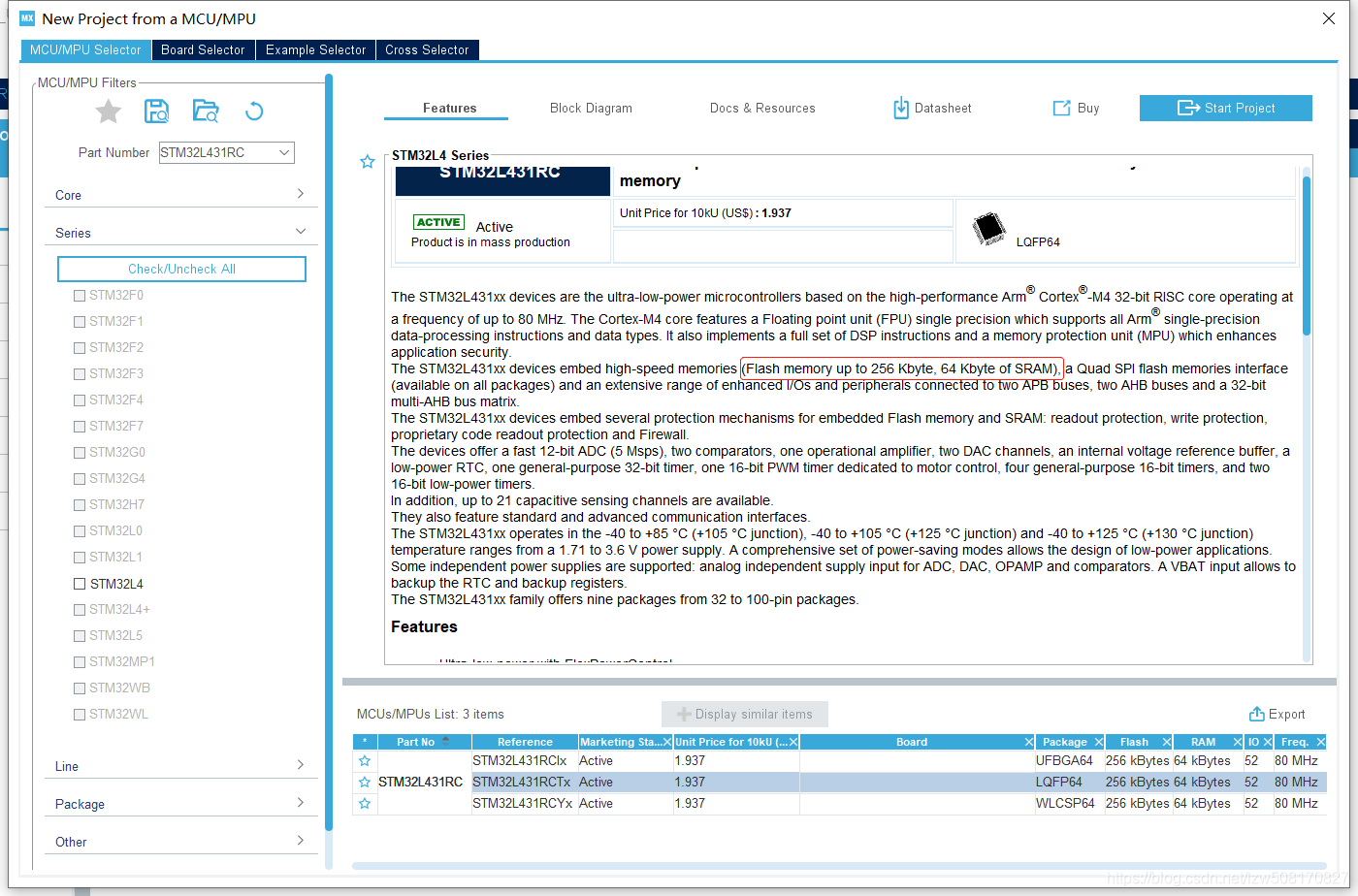
Task: Click the Buy external link icon
Action: [1062, 108]
